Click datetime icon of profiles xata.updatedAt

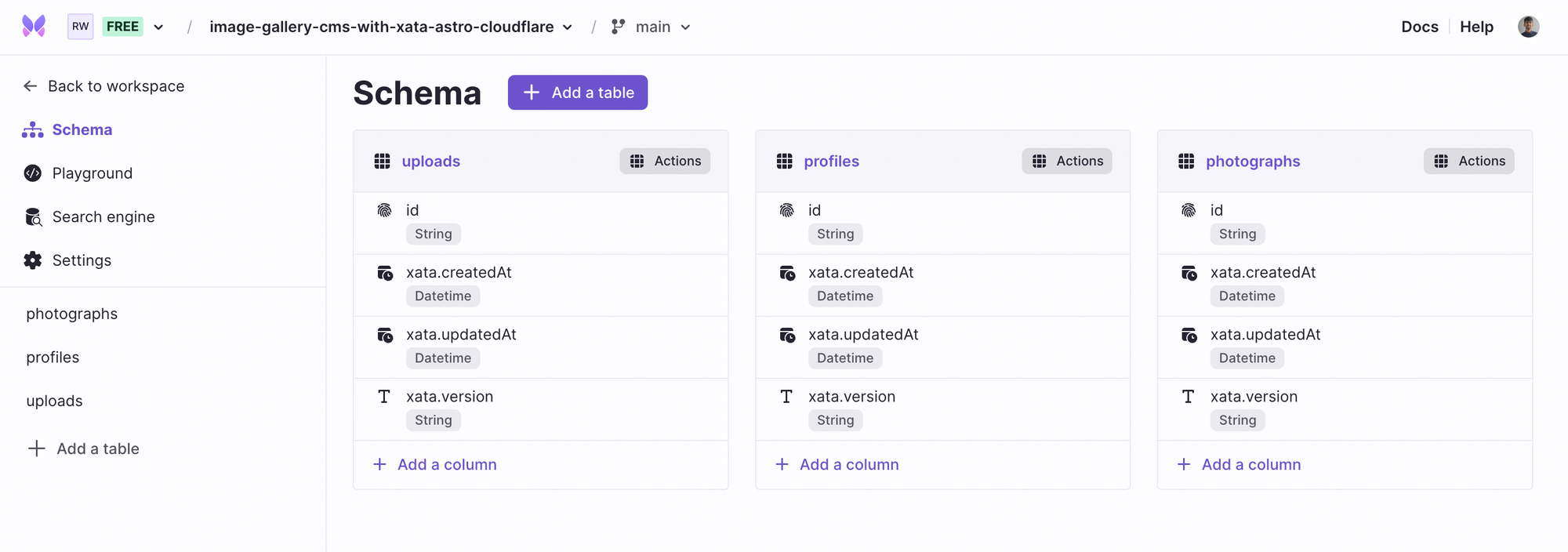click(x=787, y=335)
